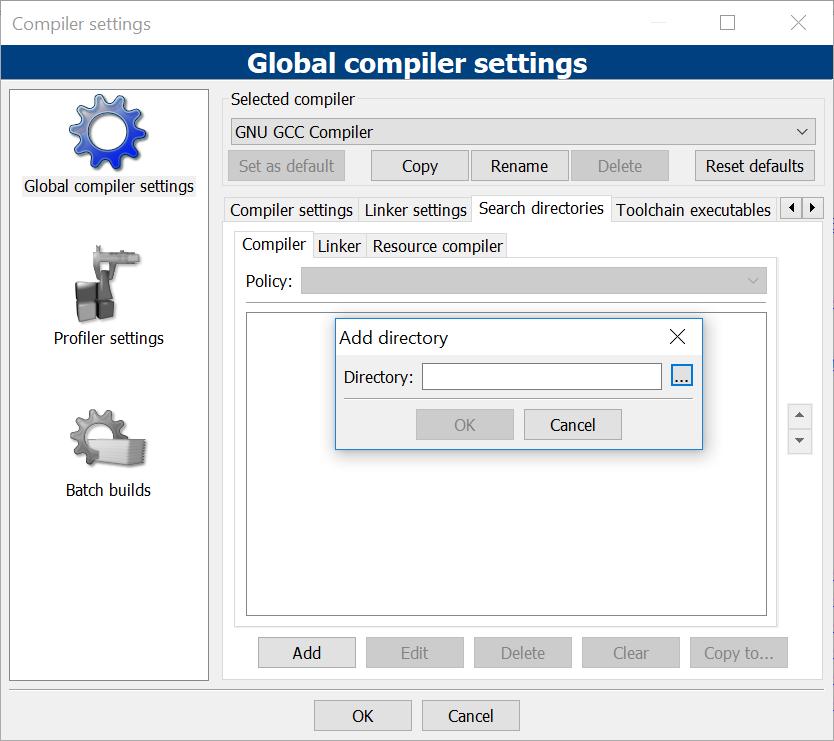Image resolution: width=834 pixels, height=741 pixels.
Task: Maximize the Compiler settings window
Action: [727, 23]
